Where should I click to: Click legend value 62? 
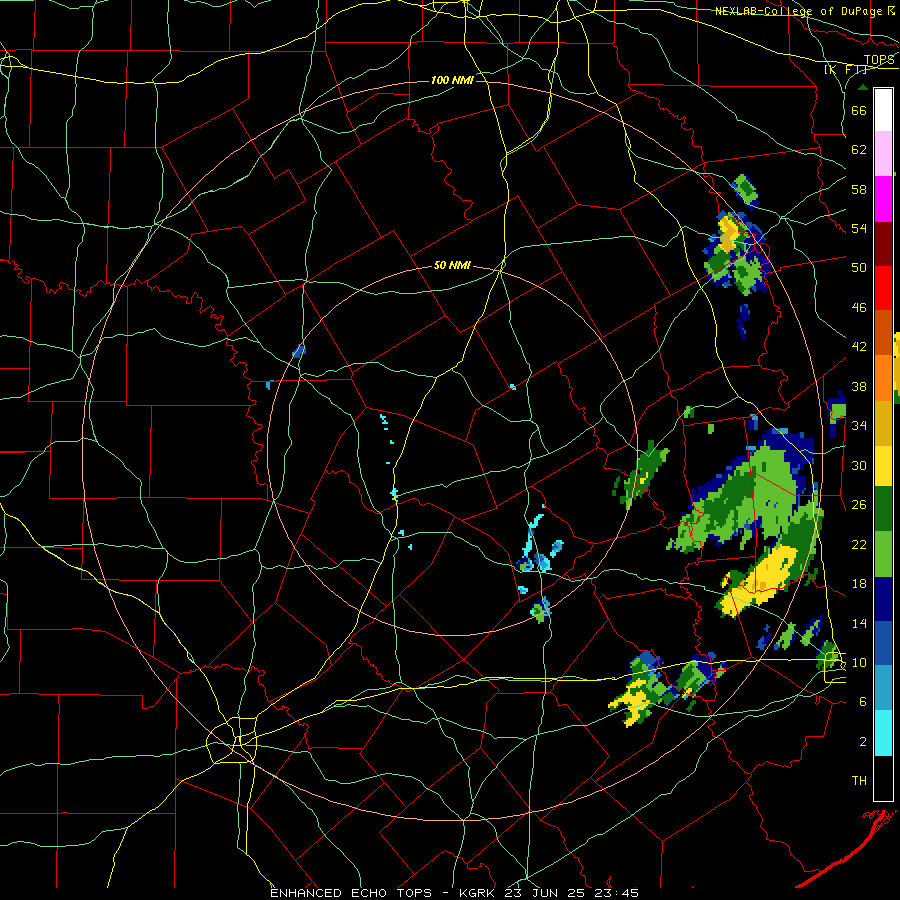click(859, 150)
